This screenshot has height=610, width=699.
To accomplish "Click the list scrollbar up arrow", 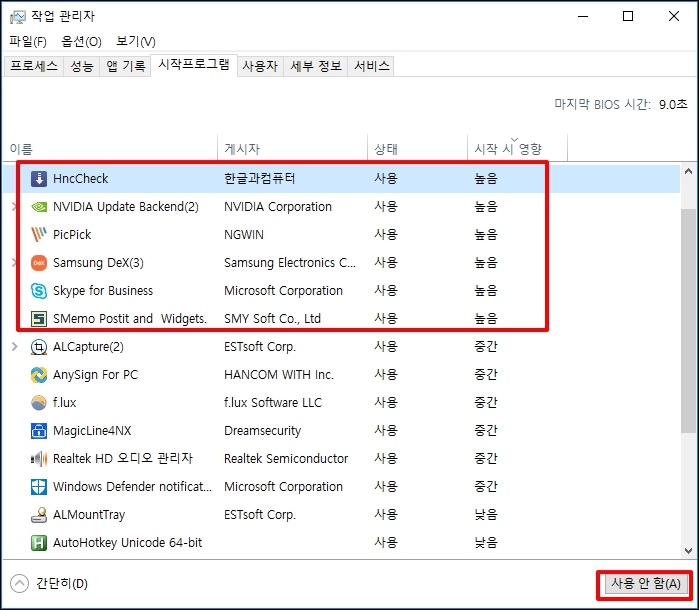I will pos(688,172).
